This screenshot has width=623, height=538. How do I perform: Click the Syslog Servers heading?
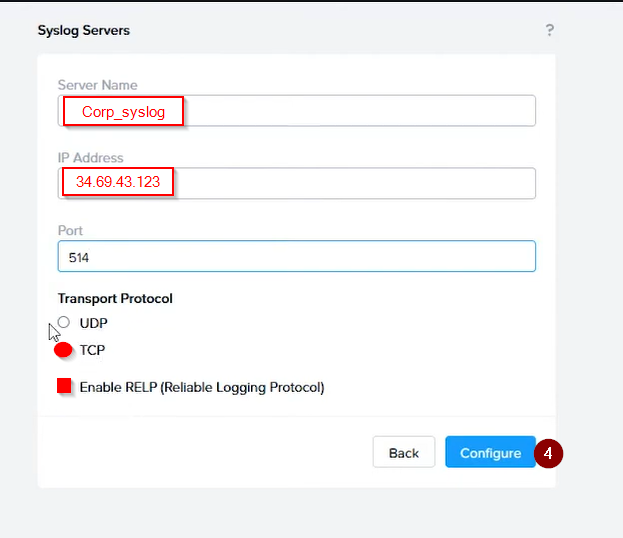coord(84,31)
